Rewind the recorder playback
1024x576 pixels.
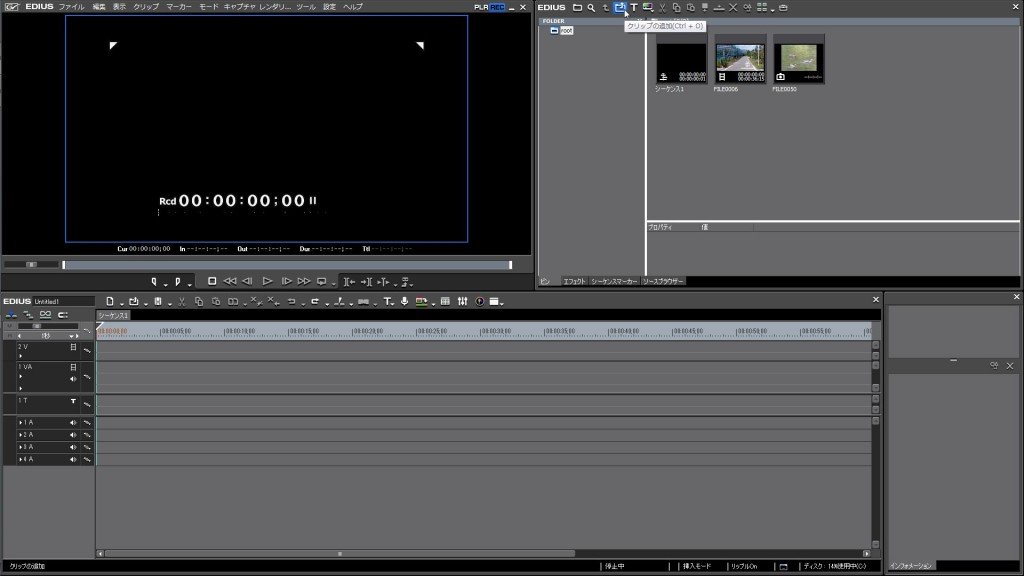coord(230,281)
